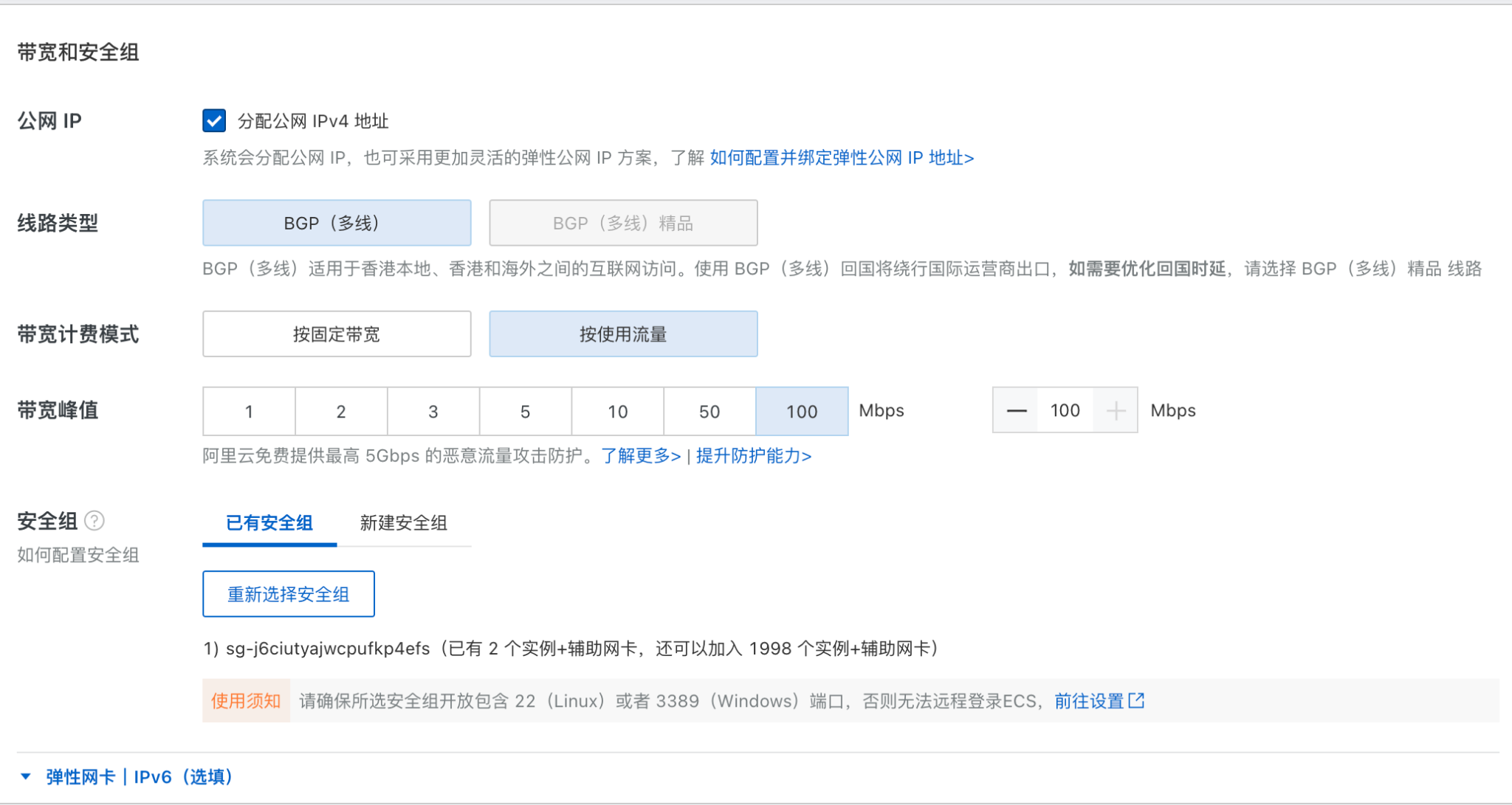Increase bandwidth with the plus stepper

(1116, 410)
